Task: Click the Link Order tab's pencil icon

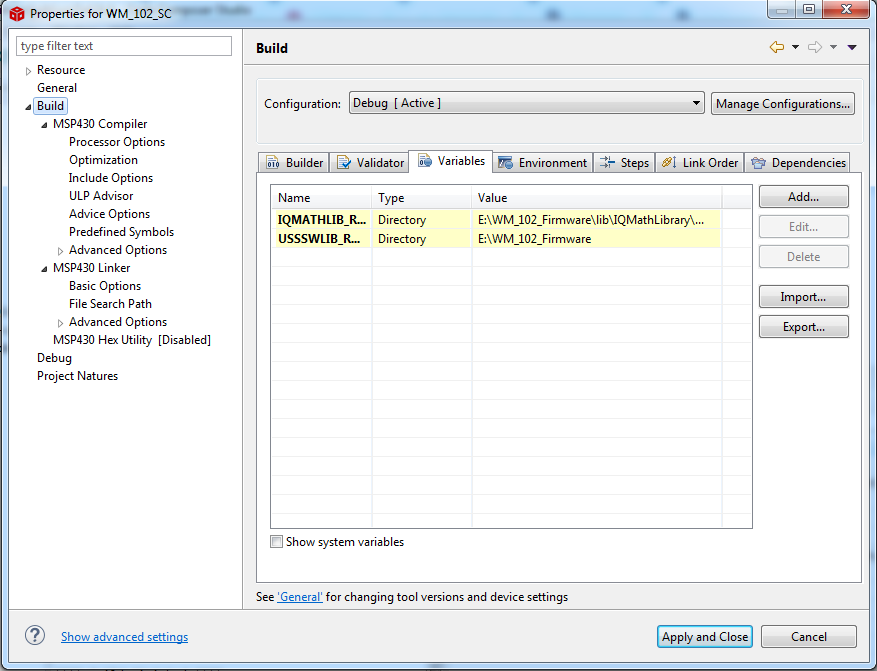Action: click(667, 161)
